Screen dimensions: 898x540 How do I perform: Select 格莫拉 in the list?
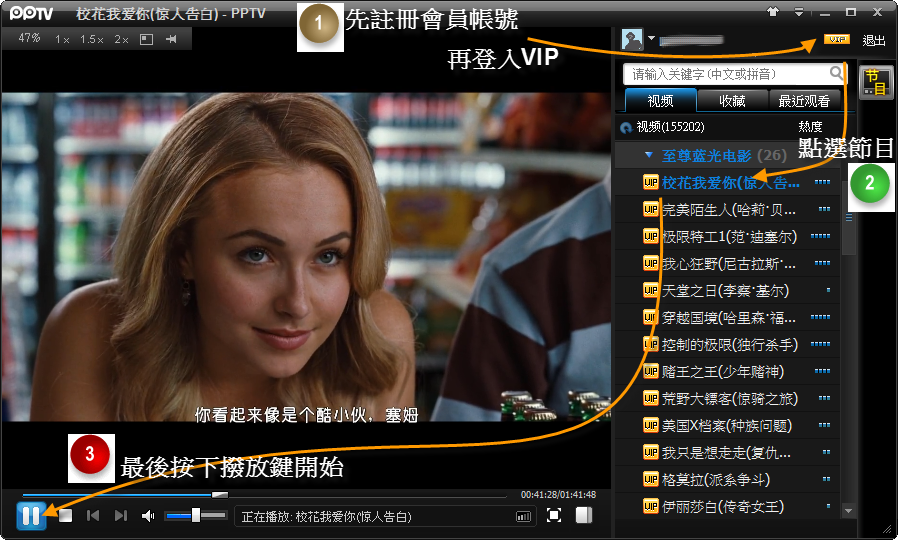click(x=716, y=479)
